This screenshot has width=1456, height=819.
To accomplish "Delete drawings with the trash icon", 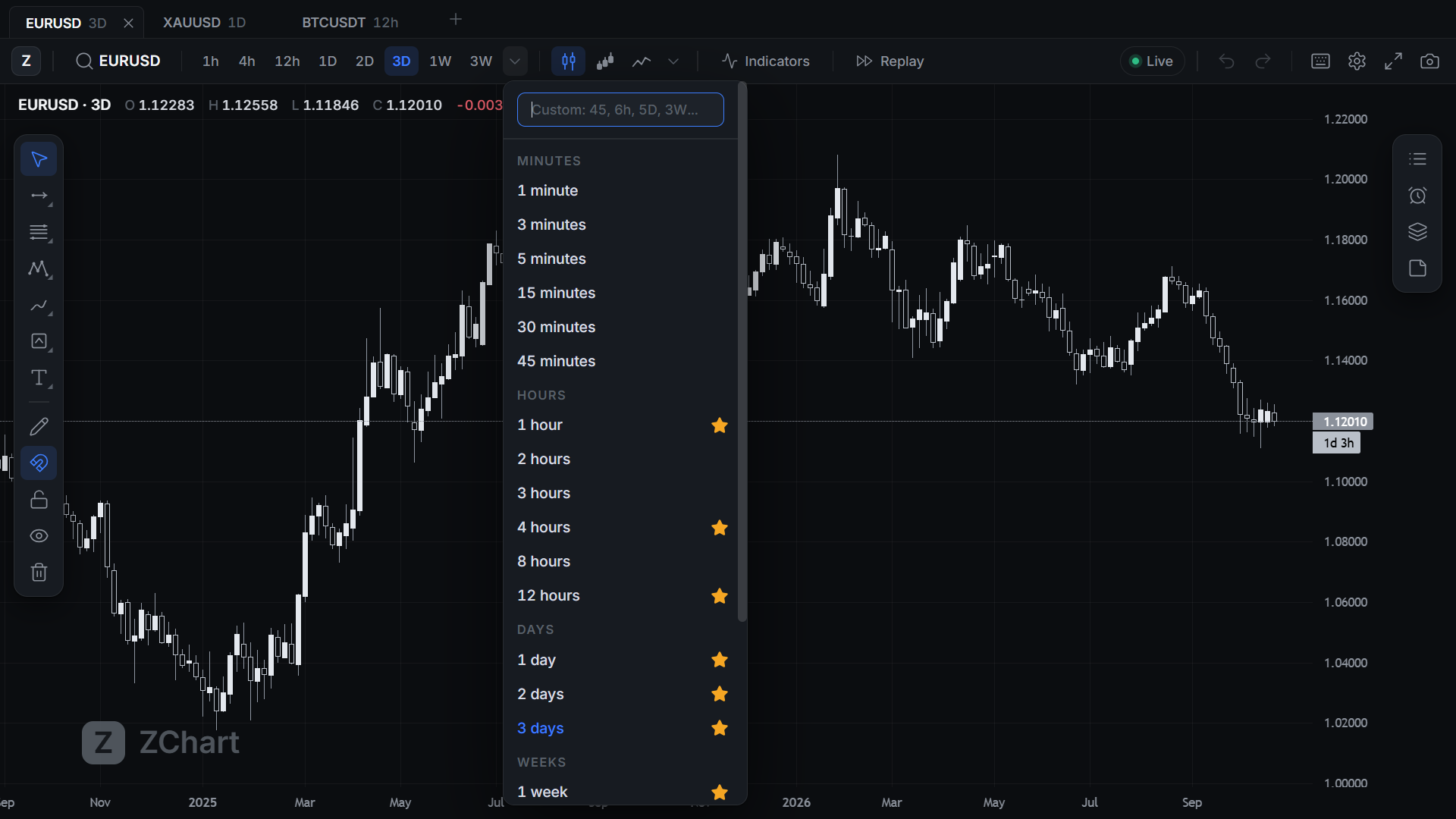I will pyautogui.click(x=39, y=572).
